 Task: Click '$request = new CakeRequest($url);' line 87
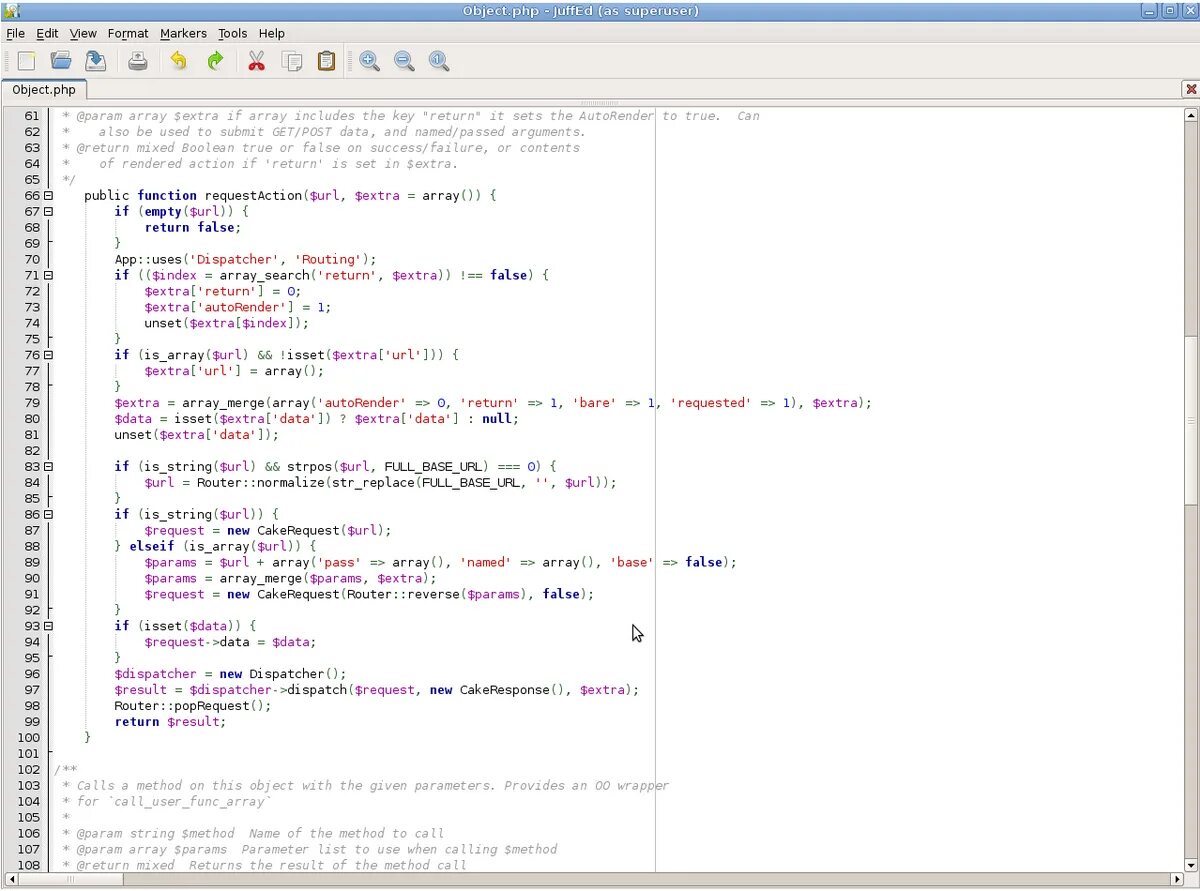268,531
